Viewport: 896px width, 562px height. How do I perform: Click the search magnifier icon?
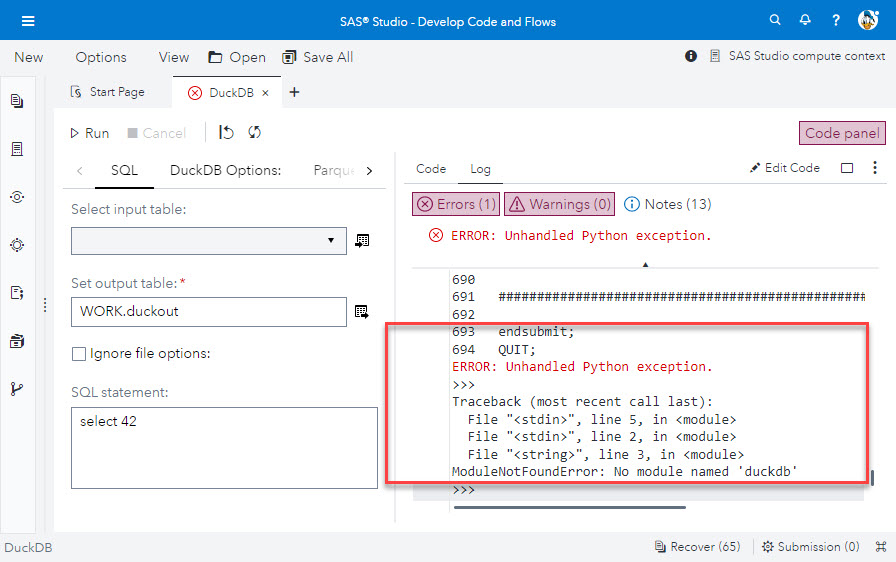pyautogui.click(x=775, y=20)
